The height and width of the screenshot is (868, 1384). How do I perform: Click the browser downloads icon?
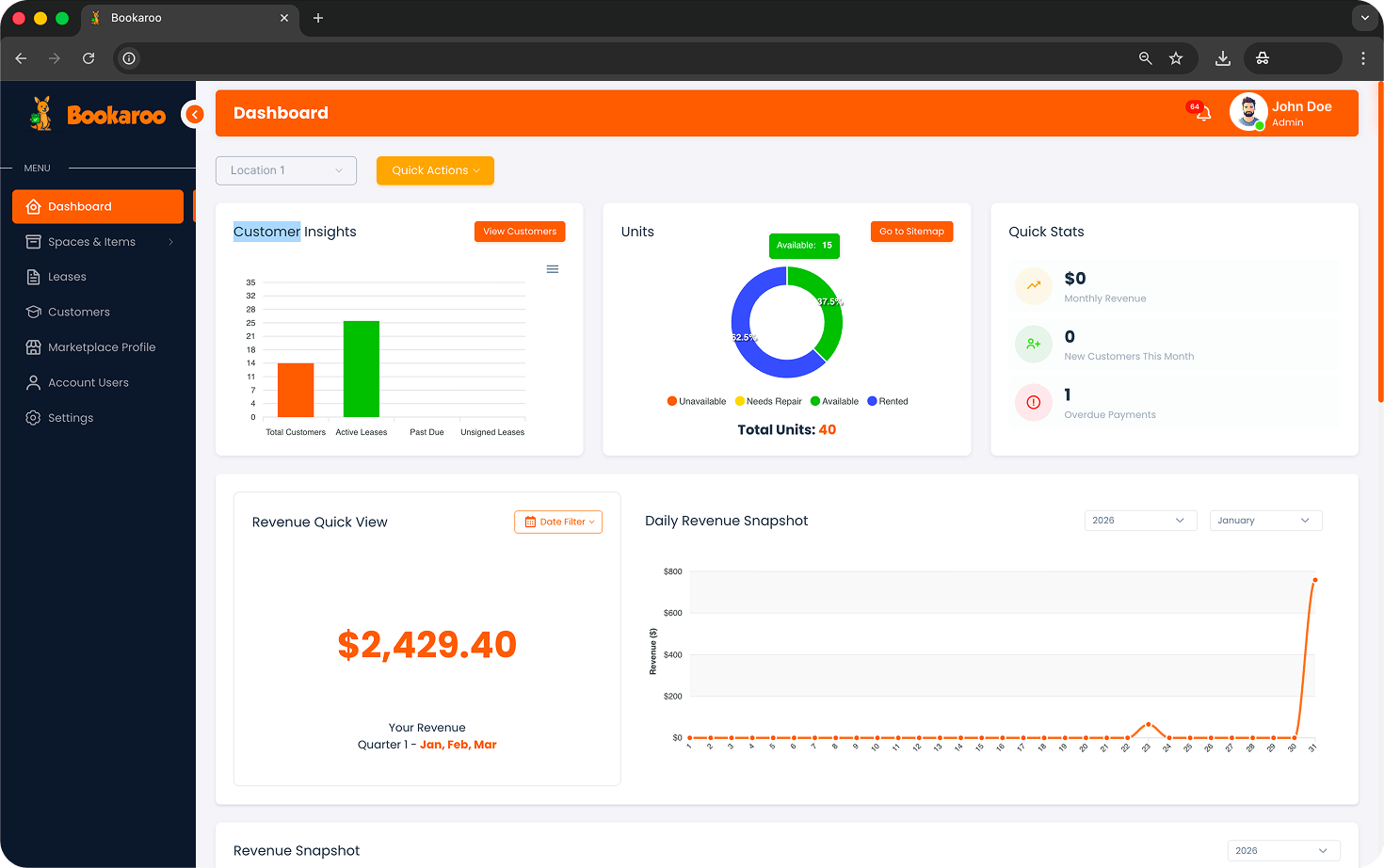[1222, 58]
